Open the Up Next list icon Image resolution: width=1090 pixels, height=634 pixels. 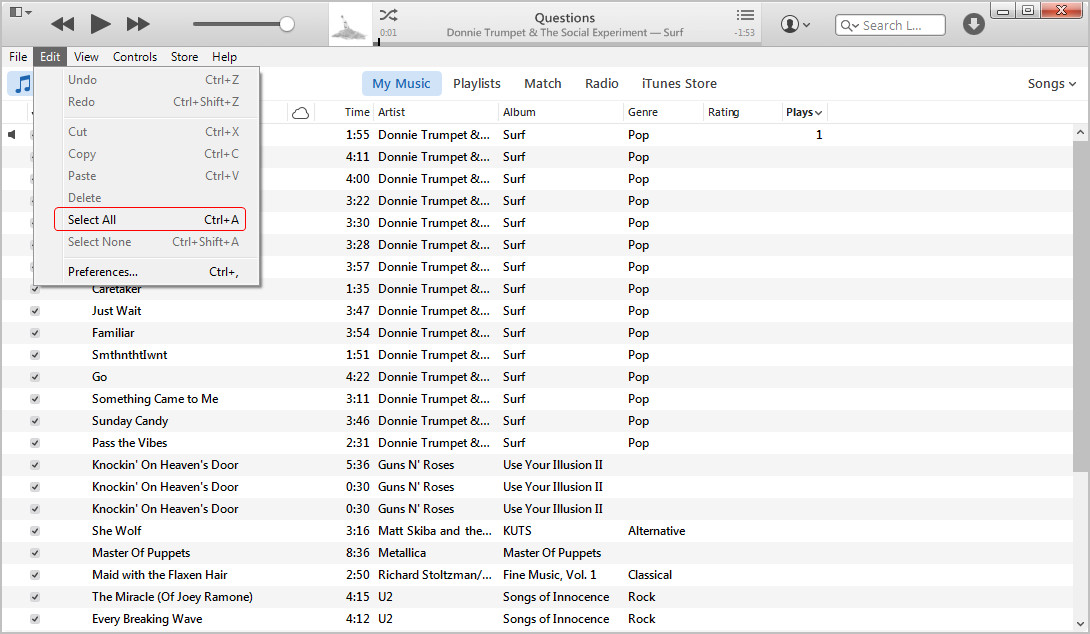point(745,15)
